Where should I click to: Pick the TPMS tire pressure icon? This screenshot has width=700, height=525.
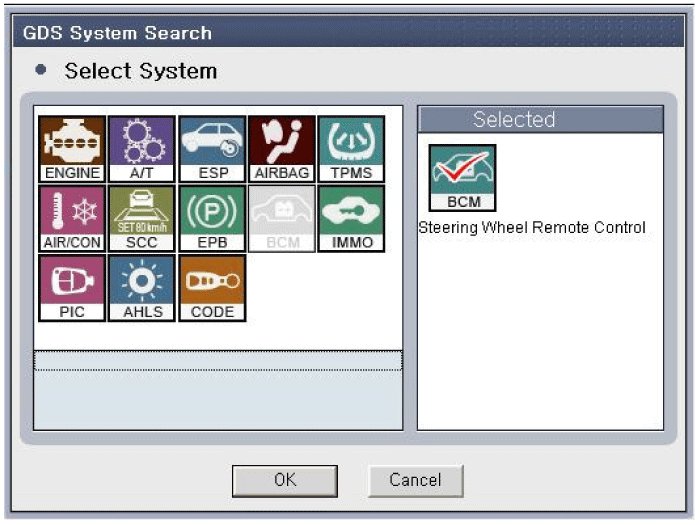click(351, 148)
